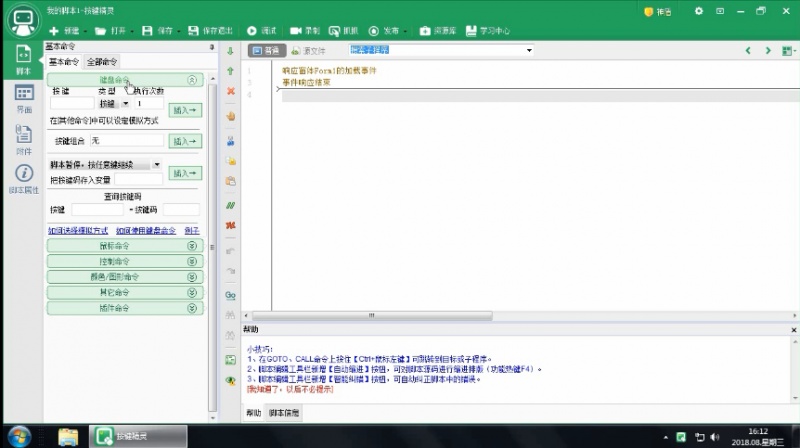Image resolution: width=800 pixels, height=448 pixels.
Task: Save the script using the 保存 icon
Action: pyautogui.click(x=147, y=31)
